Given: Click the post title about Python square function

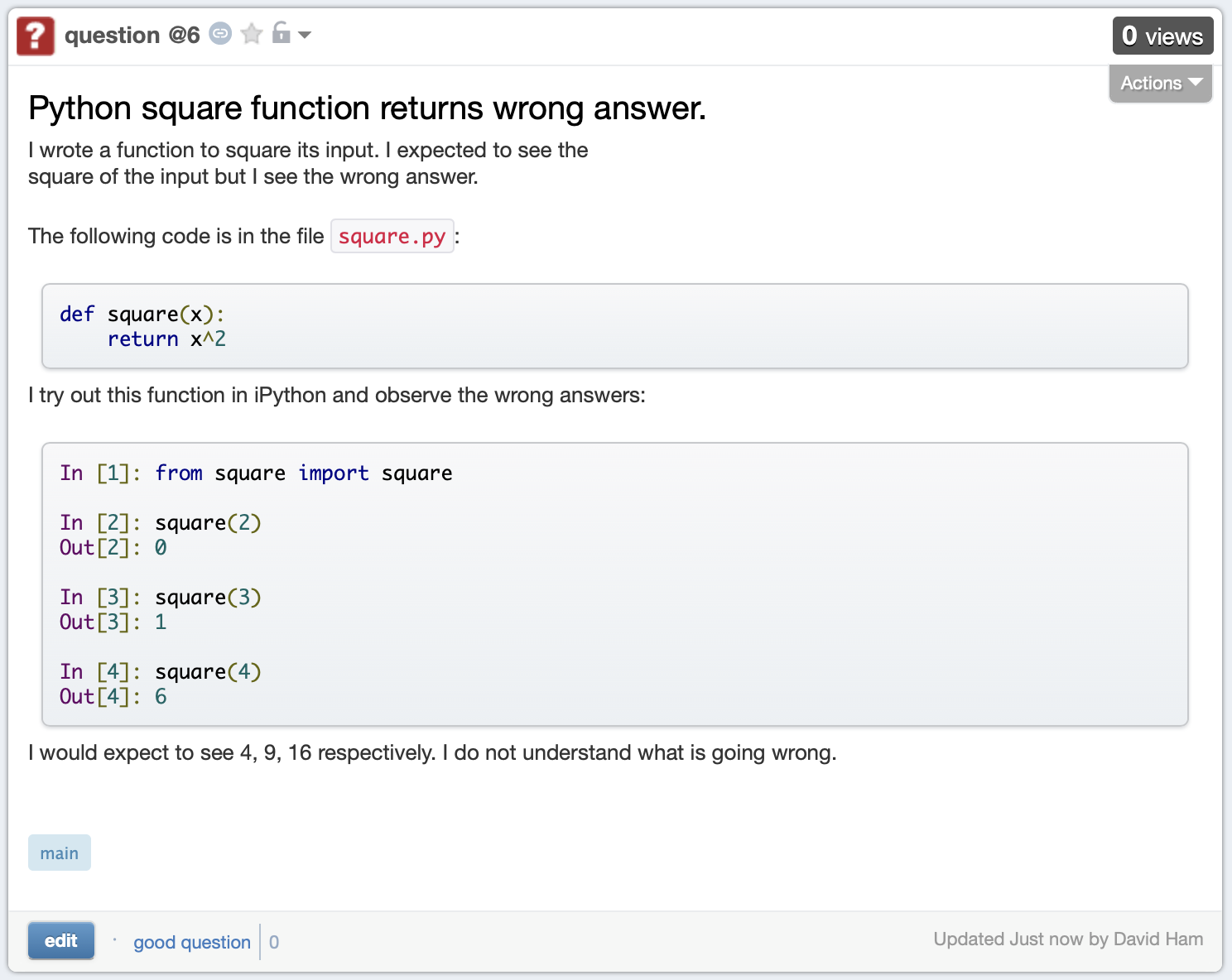Looking at the screenshot, I should [x=367, y=108].
